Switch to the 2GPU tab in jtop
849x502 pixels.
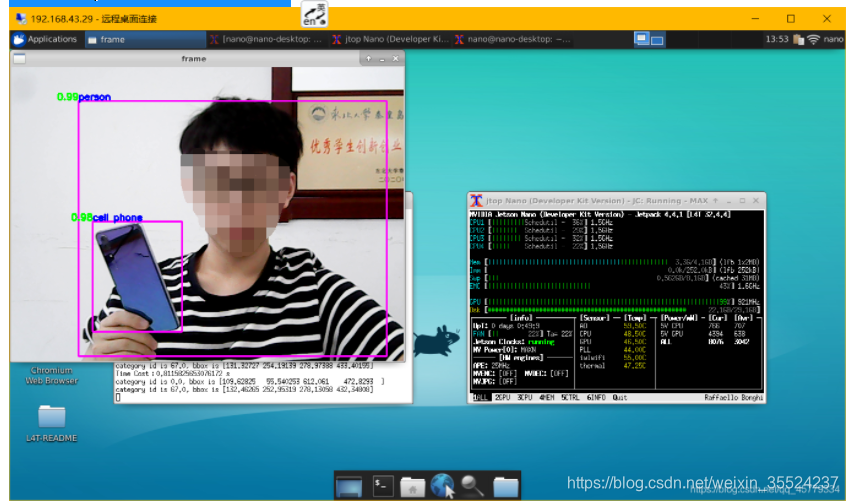tap(502, 397)
